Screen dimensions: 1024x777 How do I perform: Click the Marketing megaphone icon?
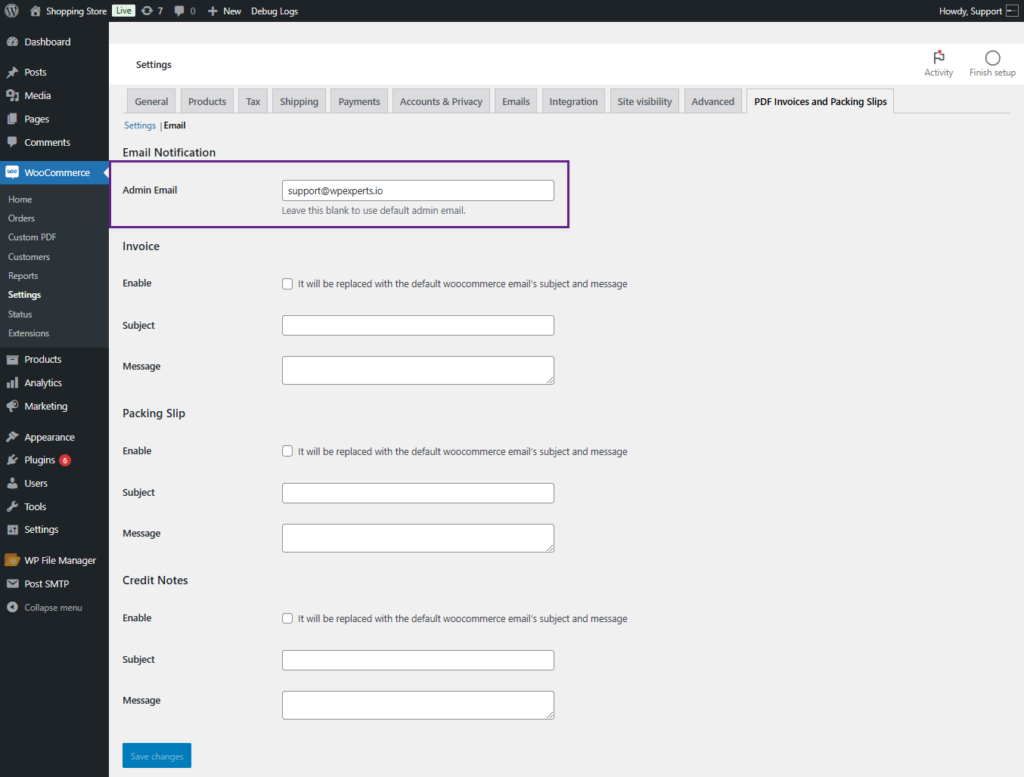12,406
